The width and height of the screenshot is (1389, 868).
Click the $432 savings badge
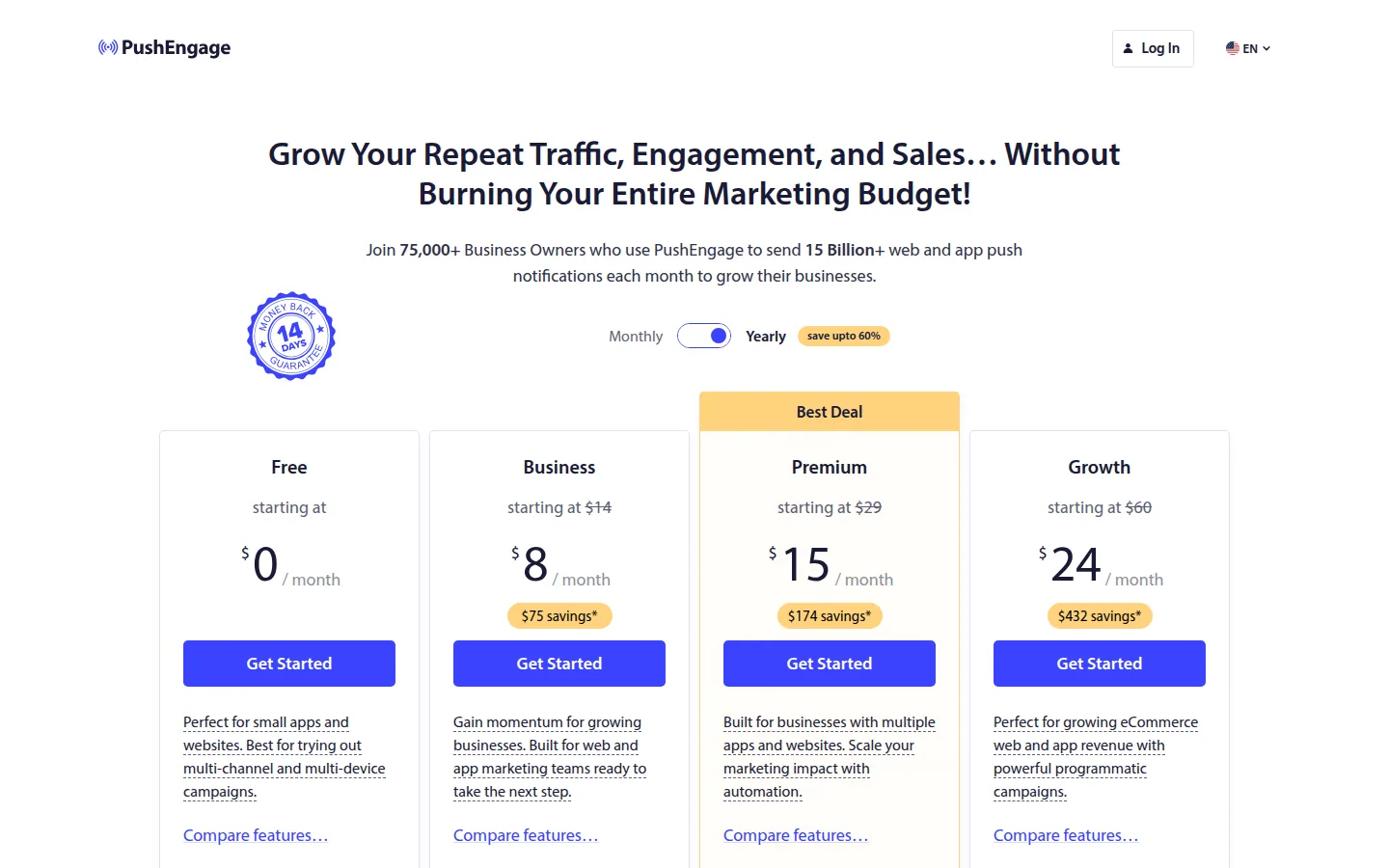[x=1100, y=616]
